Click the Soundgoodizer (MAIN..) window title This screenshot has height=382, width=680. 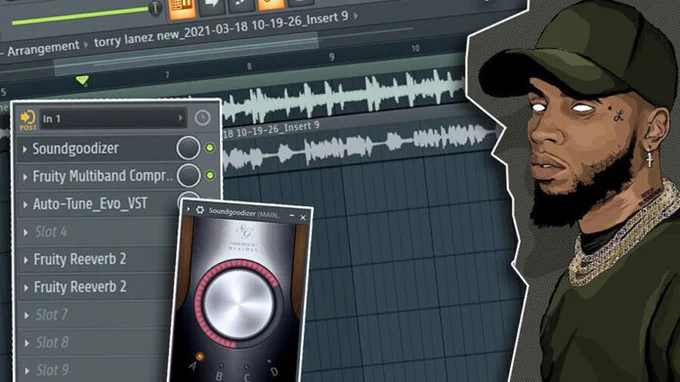tap(244, 213)
